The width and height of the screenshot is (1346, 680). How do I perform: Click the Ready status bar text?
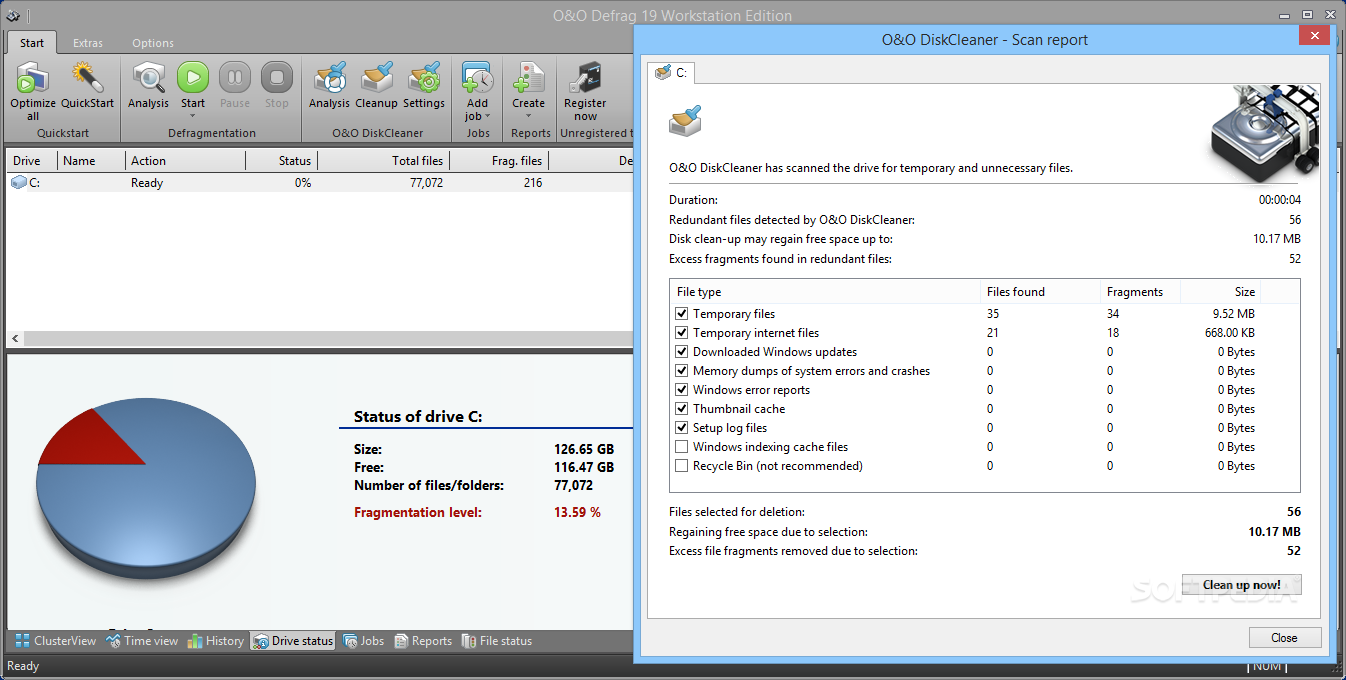(23, 666)
